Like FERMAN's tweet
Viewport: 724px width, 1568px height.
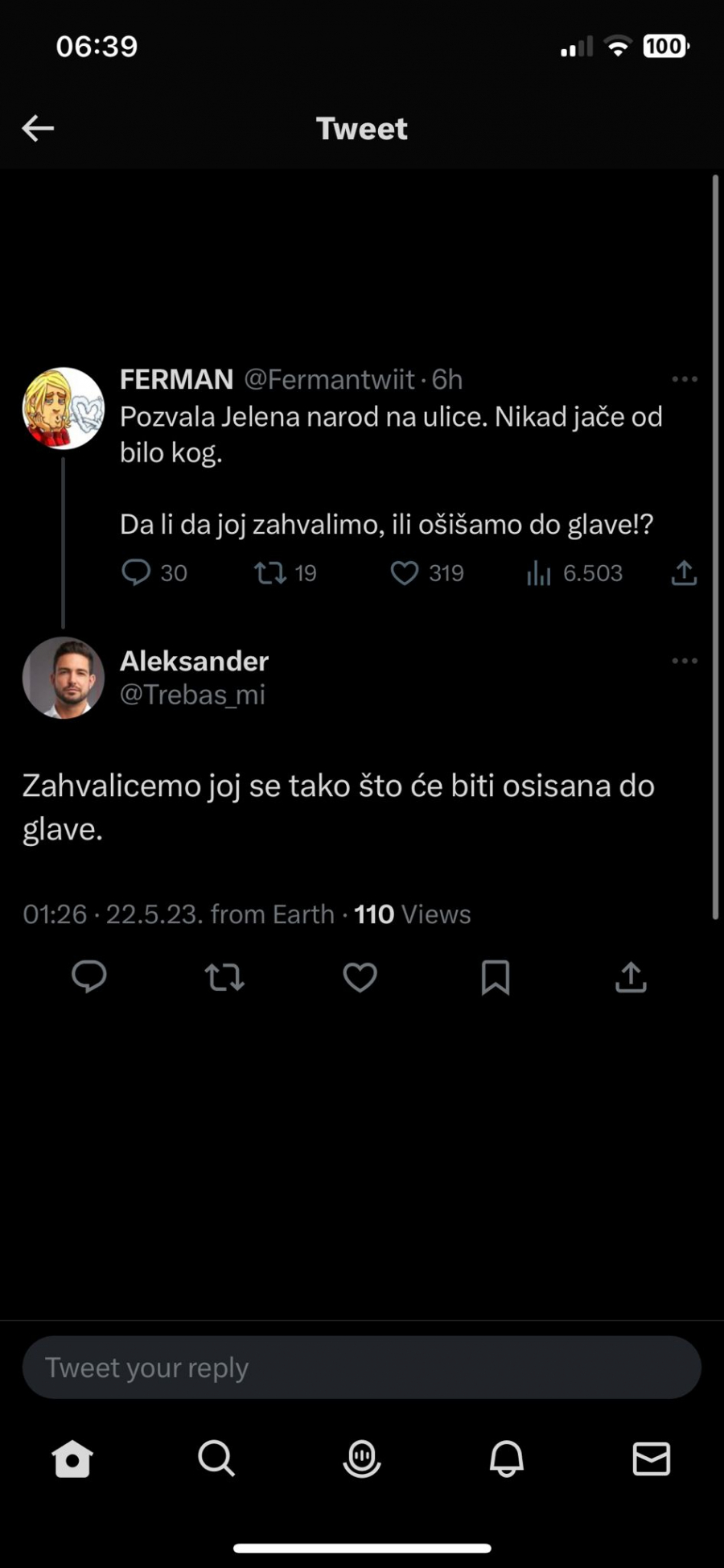[405, 572]
